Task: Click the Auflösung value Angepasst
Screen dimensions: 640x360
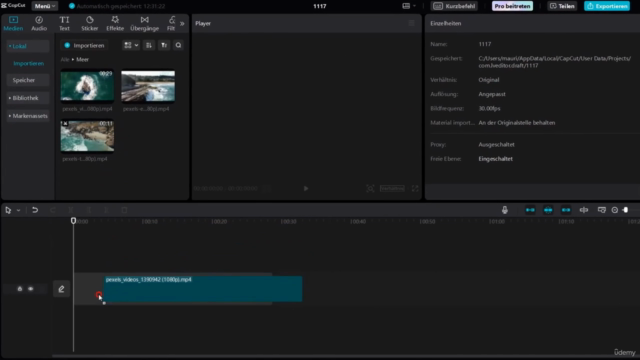Action: 492,94
